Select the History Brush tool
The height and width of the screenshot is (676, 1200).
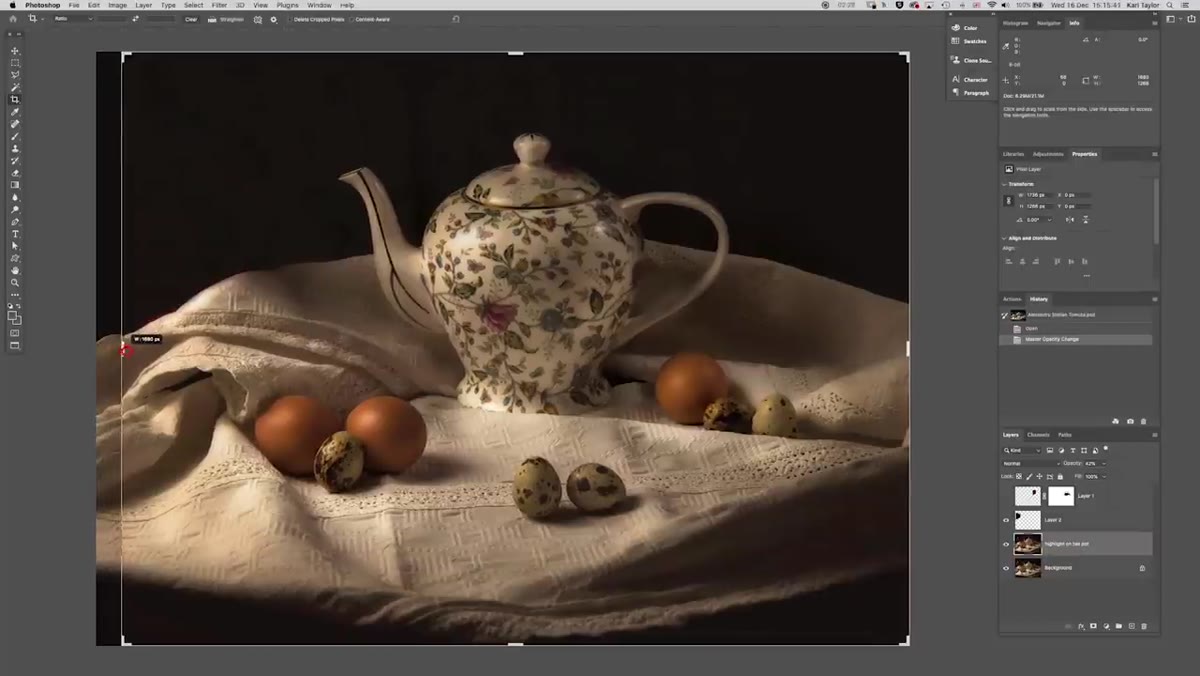pos(15,160)
